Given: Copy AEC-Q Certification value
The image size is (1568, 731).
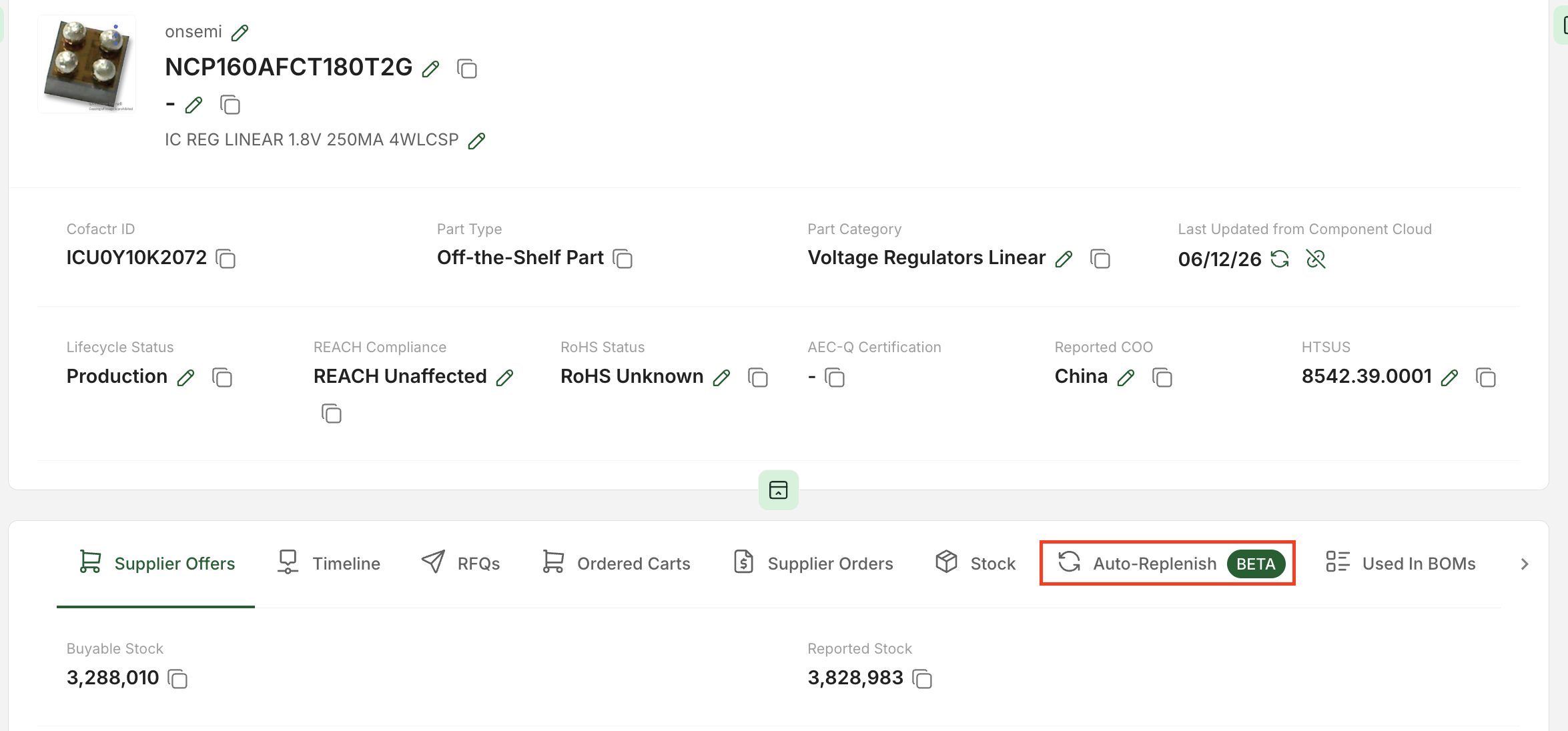Looking at the screenshot, I should [x=835, y=377].
